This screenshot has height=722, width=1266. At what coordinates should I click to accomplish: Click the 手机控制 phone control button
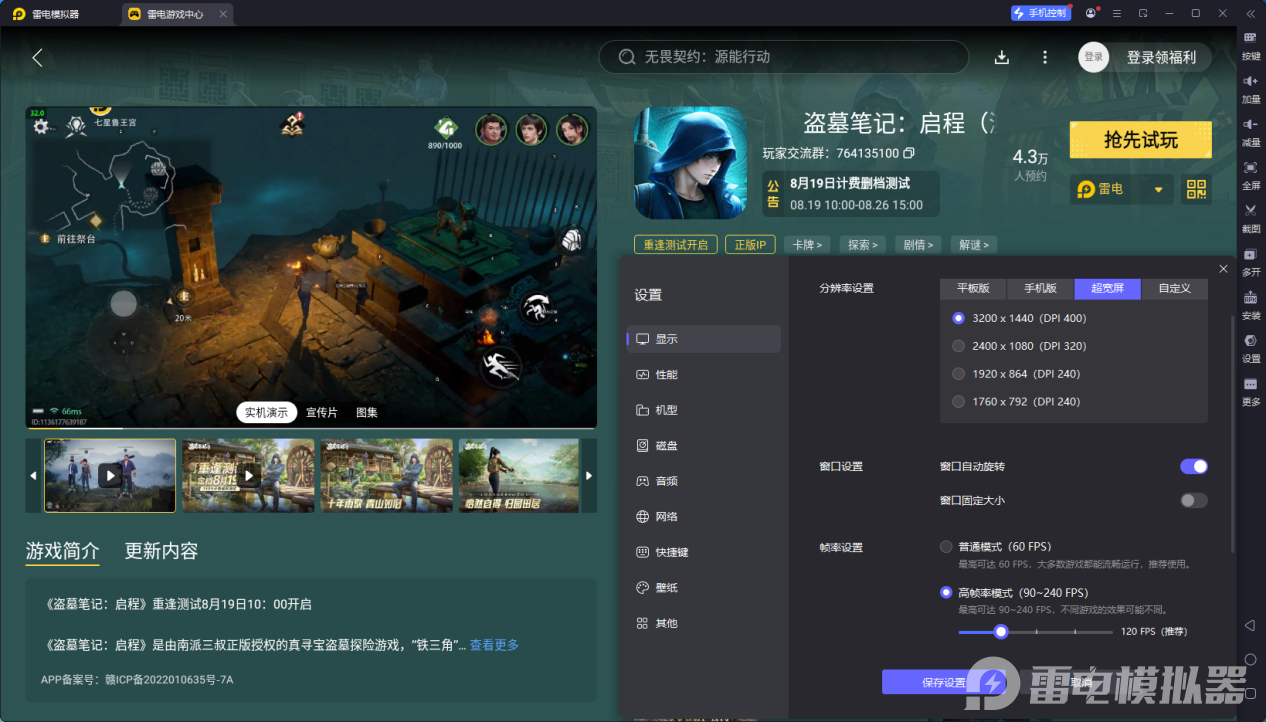click(x=1040, y=13)
